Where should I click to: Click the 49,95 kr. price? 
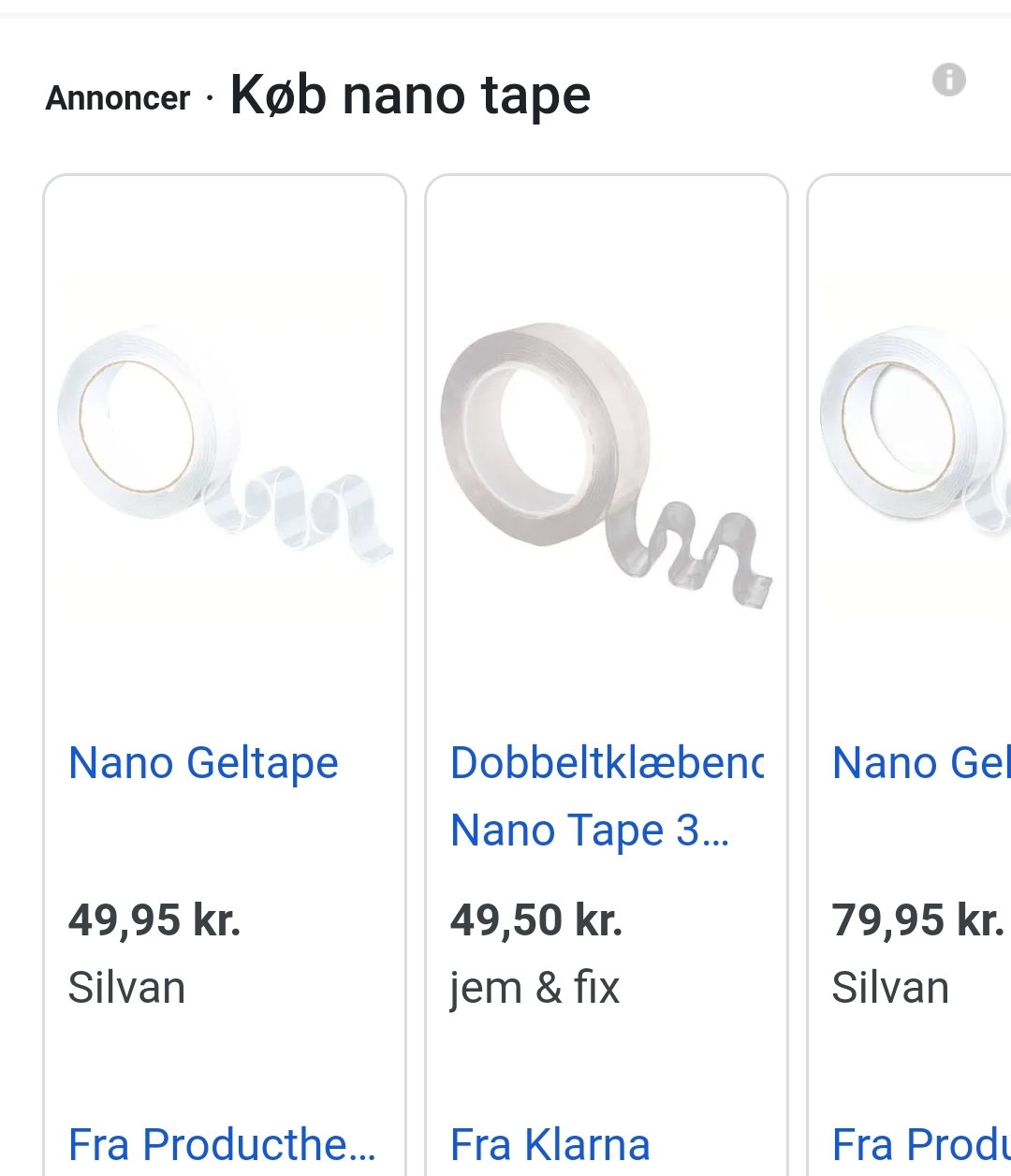click(x=154, y=919)
